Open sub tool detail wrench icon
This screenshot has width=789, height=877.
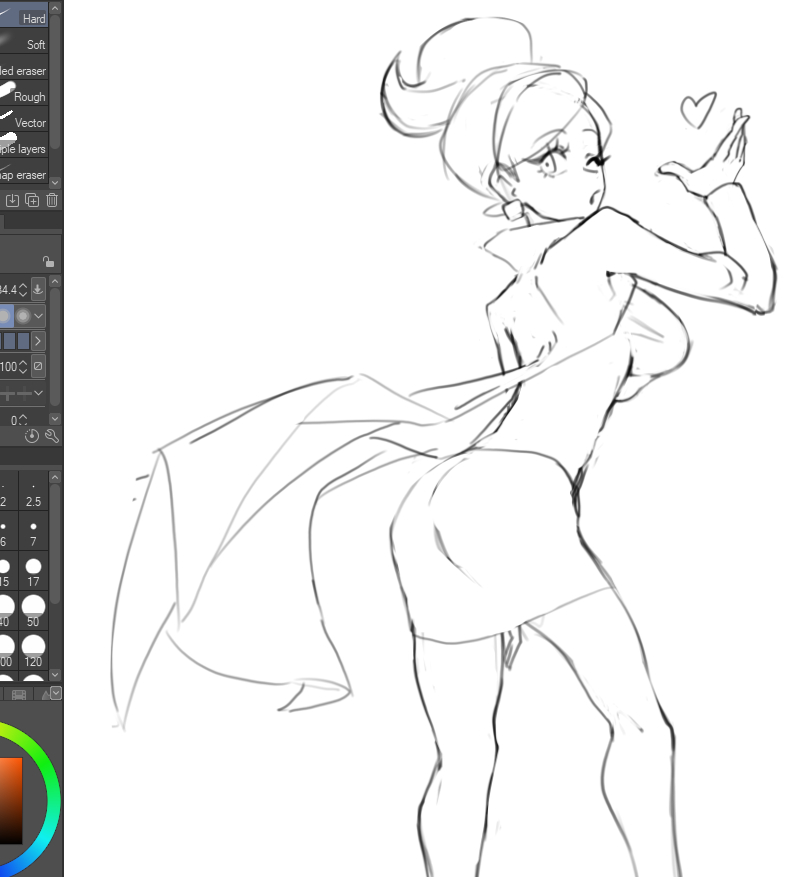tap(52, 436)
